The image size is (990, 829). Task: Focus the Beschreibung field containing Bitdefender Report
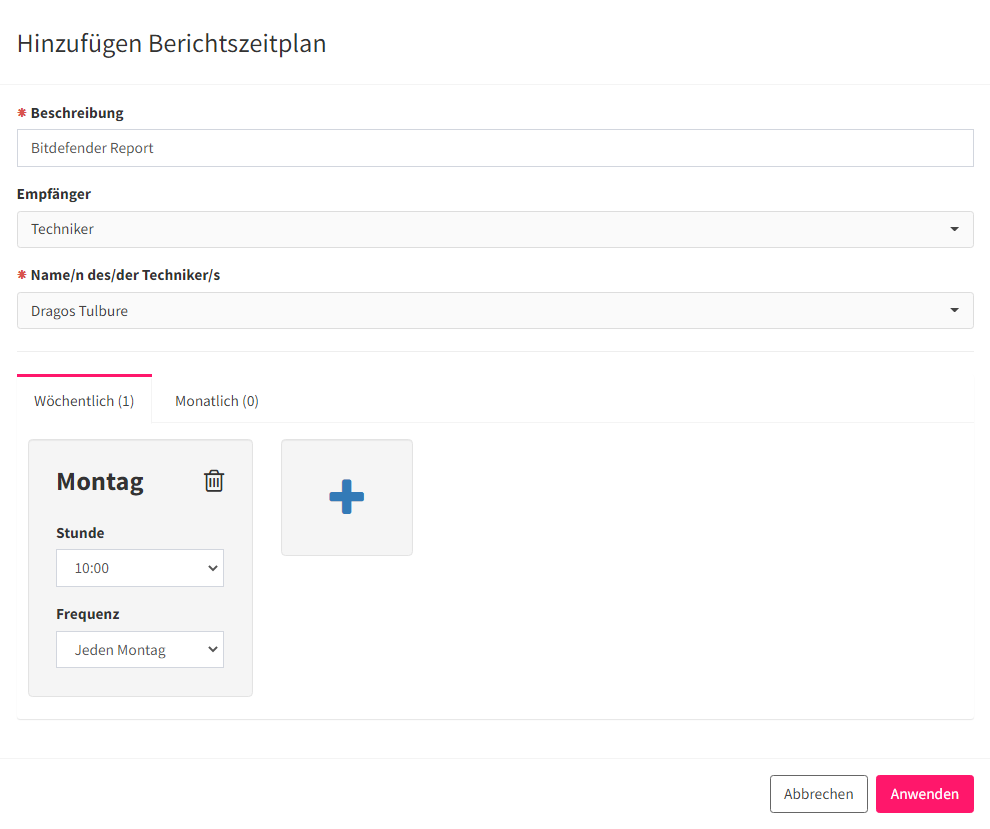[495, 148]
